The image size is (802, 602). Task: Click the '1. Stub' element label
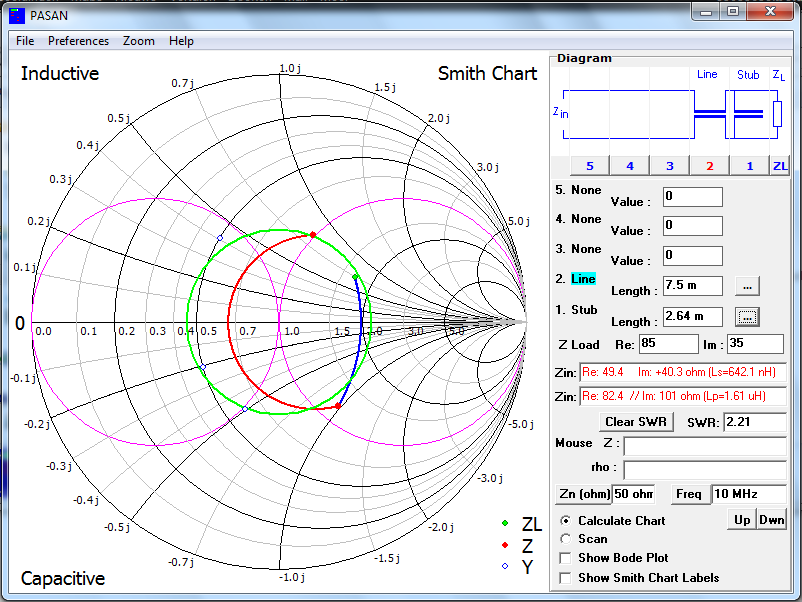[x=576, y=310]
